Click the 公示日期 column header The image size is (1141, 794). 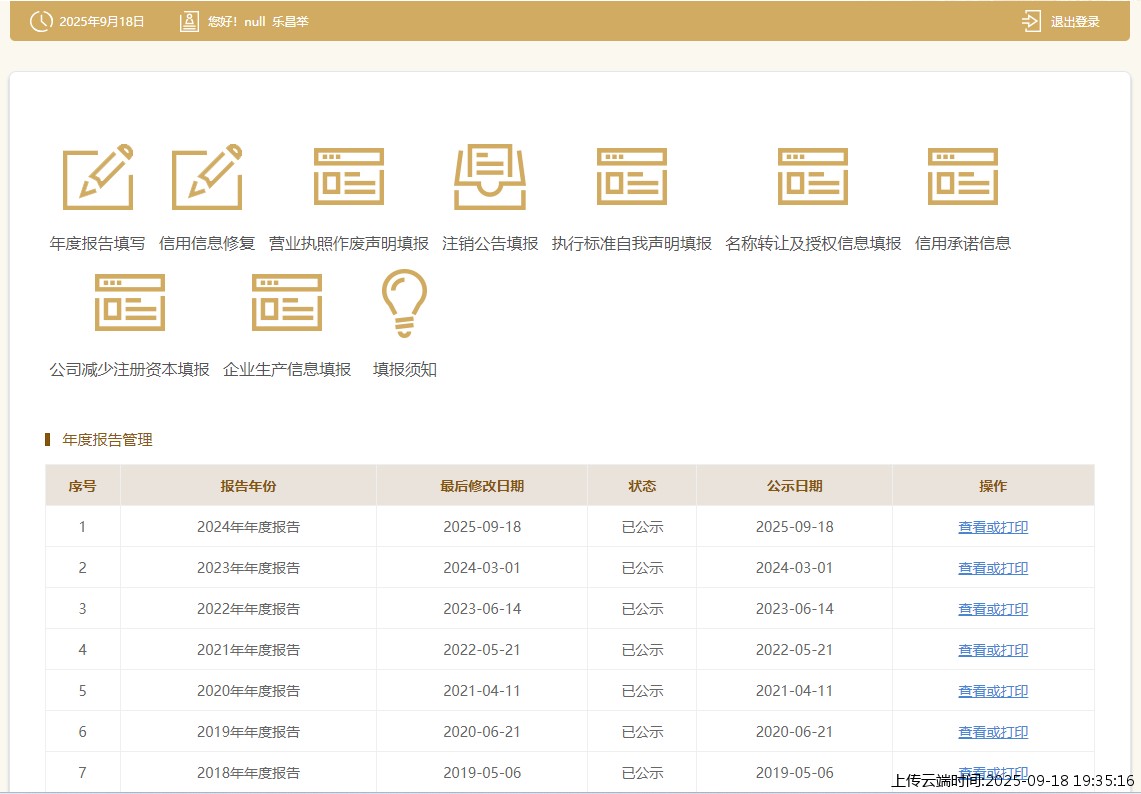(x=794, y=485)
